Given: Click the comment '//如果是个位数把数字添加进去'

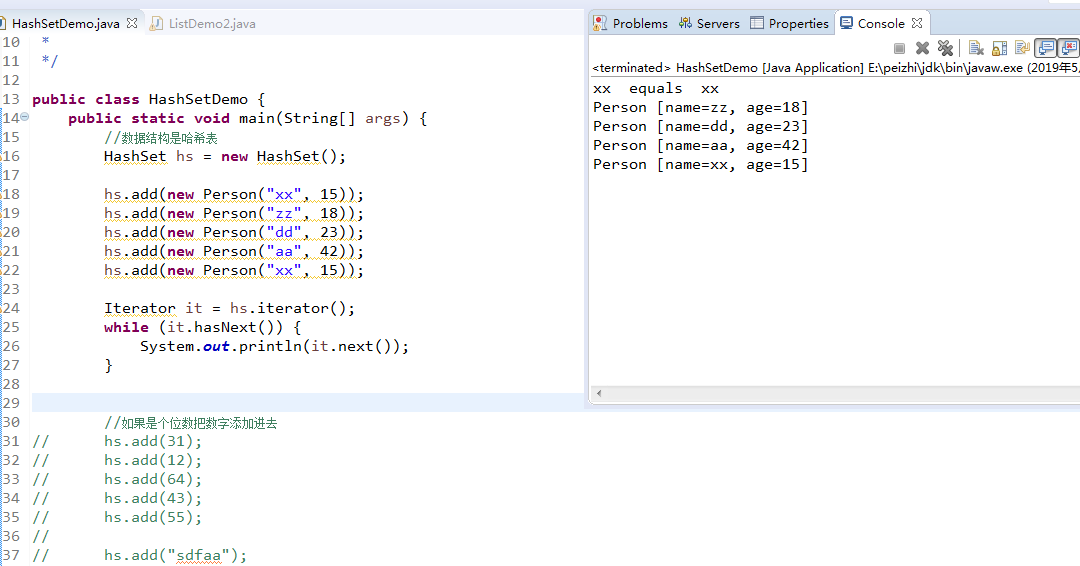Looking at the screenshot, I should (190, 423).
